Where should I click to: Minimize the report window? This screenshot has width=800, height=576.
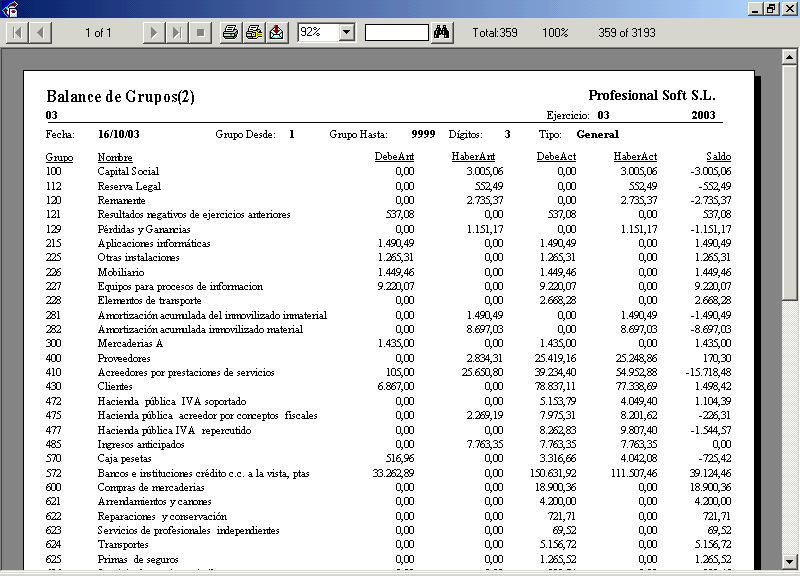[x=754, y=8]
